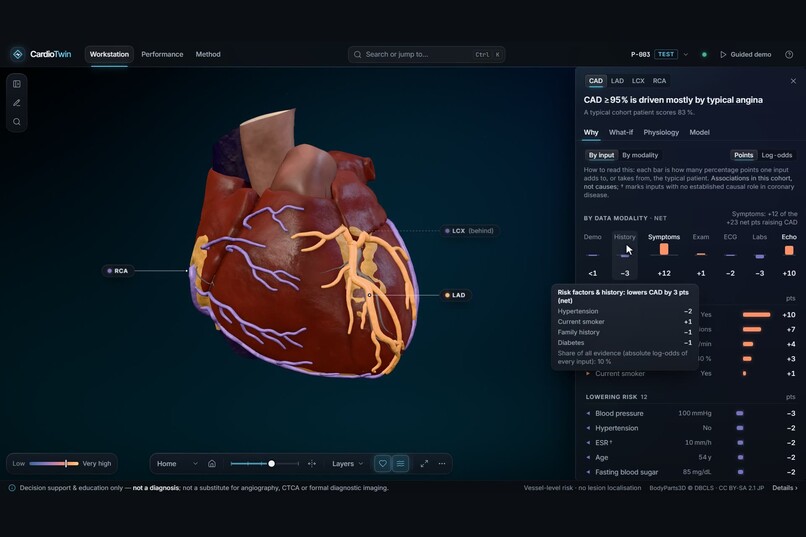Image resolution: width=806 pixels, height=537 pixels.
Task: Click the CardioTwin logo icon
Action: pyautogui.click(x=18, y=54)
